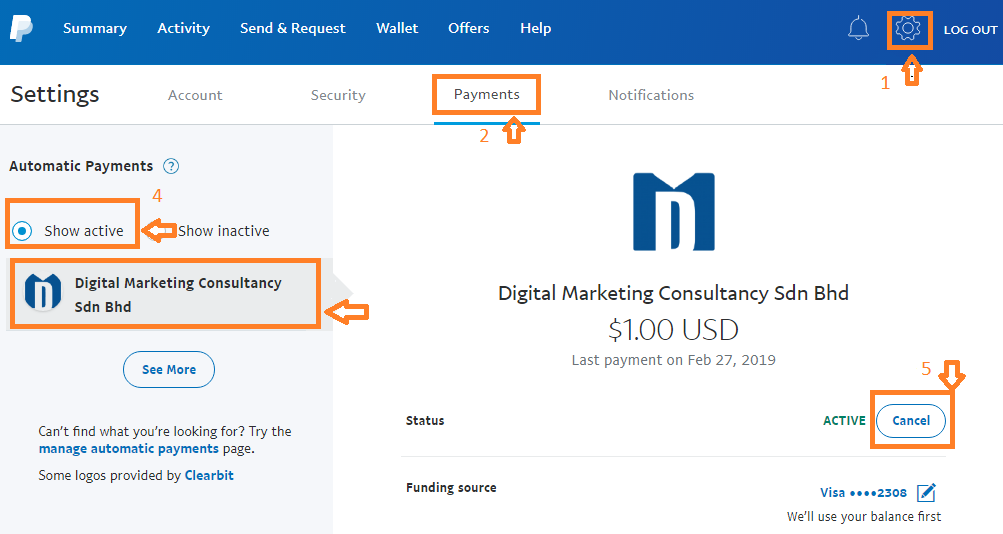The height and width of the screenshot is (534, 1003).
Task: Click the PayPal logo
Action: 21,29
